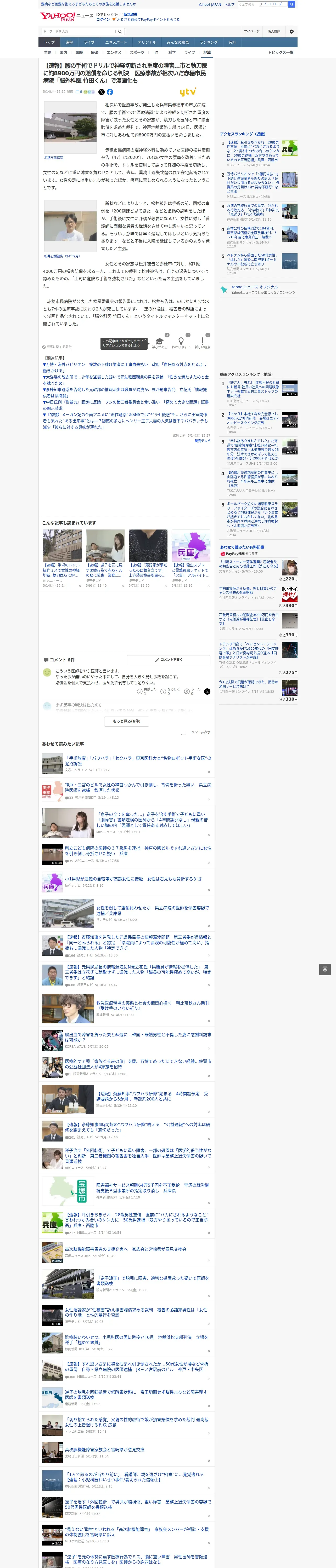Select the スポーツ category
The height and width of the screenshot is (1568, 336).
(137, 52)
